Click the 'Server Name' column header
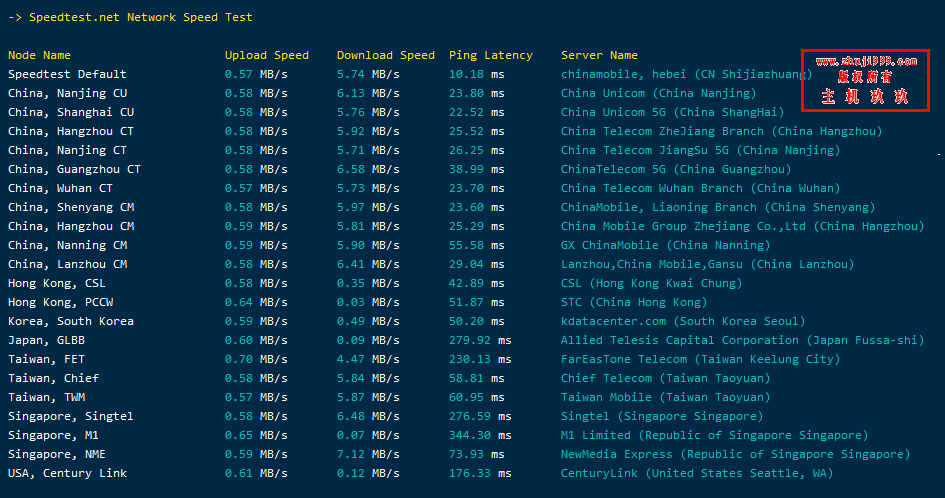 (599, 55)
